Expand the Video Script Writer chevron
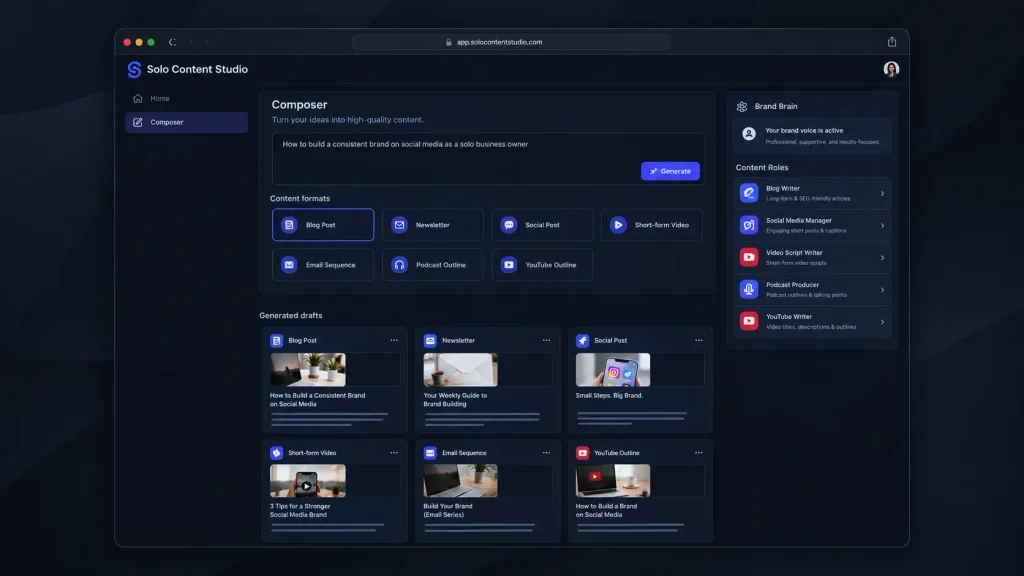Screen dimensions: 1024x576 point(882,257)
